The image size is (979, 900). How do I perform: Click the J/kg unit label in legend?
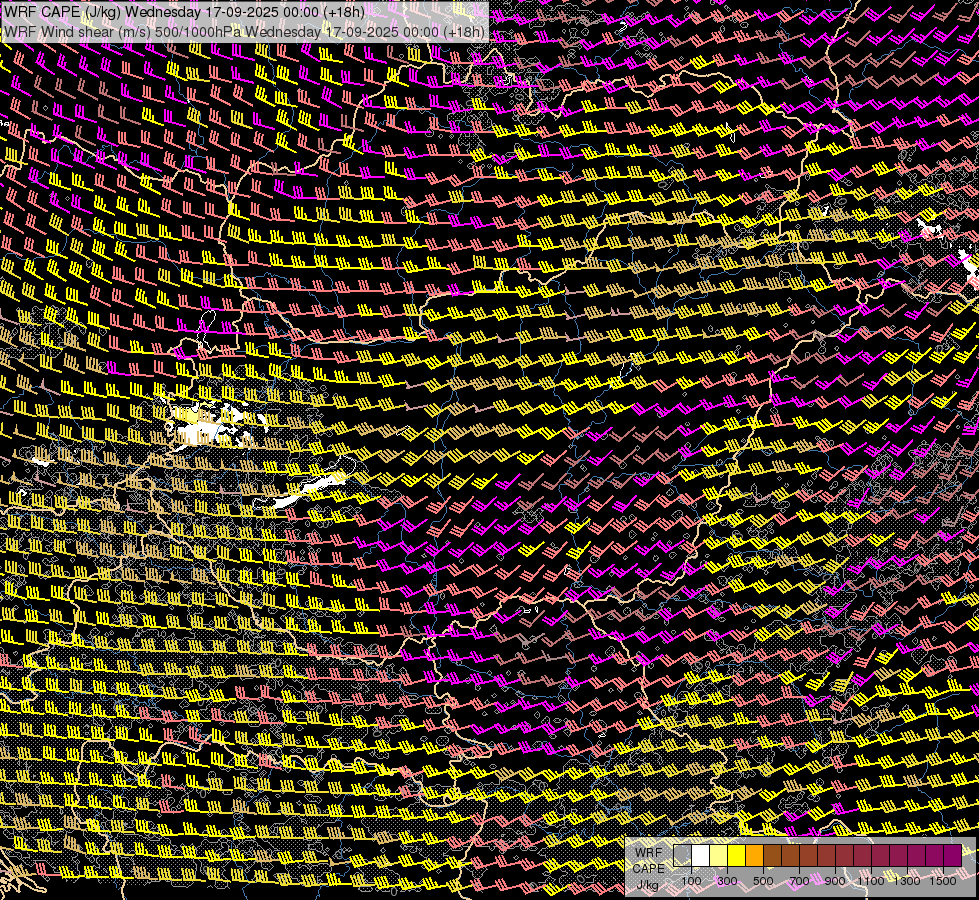click(648, 885)
